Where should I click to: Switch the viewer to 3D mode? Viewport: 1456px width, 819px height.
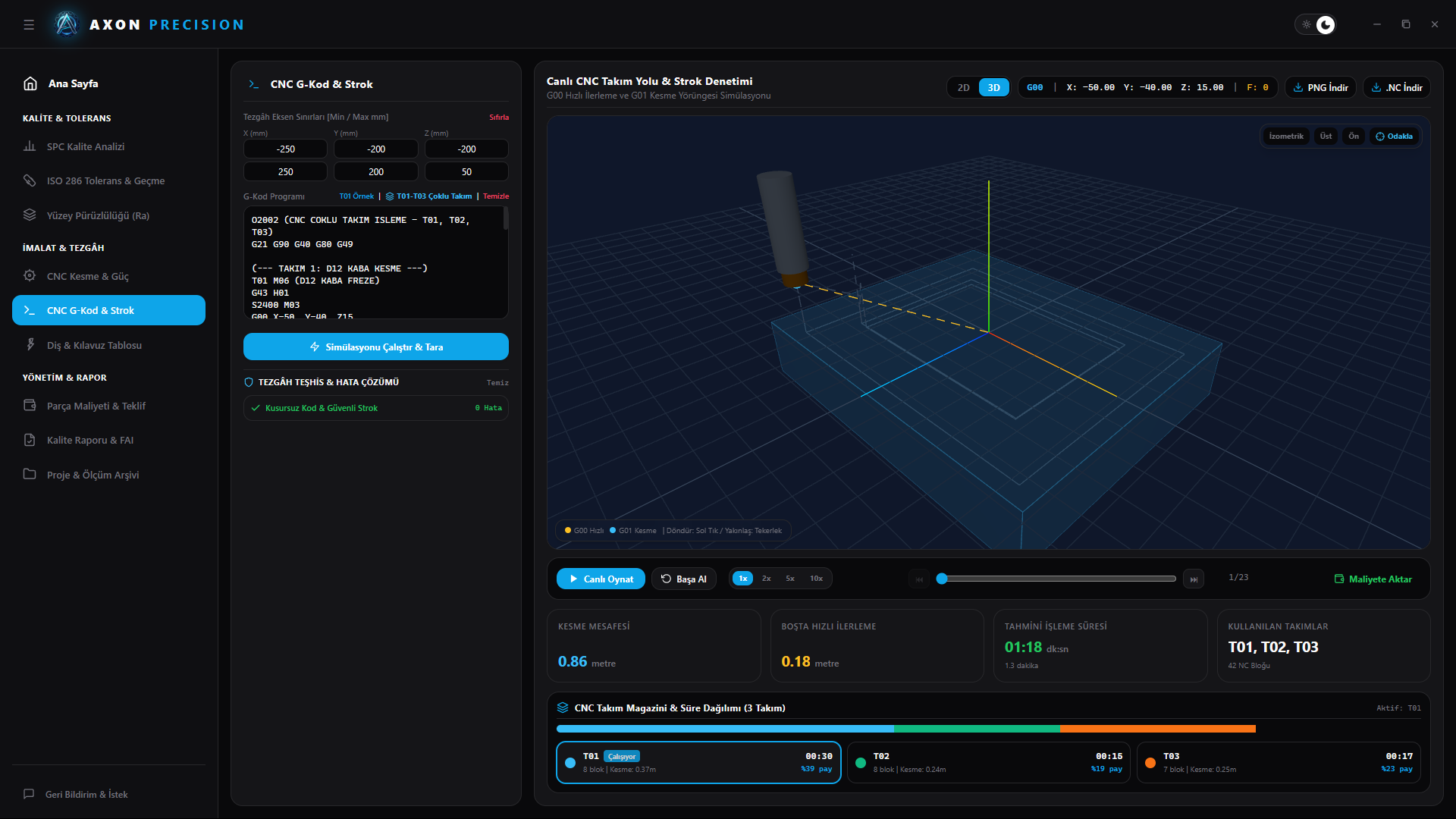click(993, 87)
